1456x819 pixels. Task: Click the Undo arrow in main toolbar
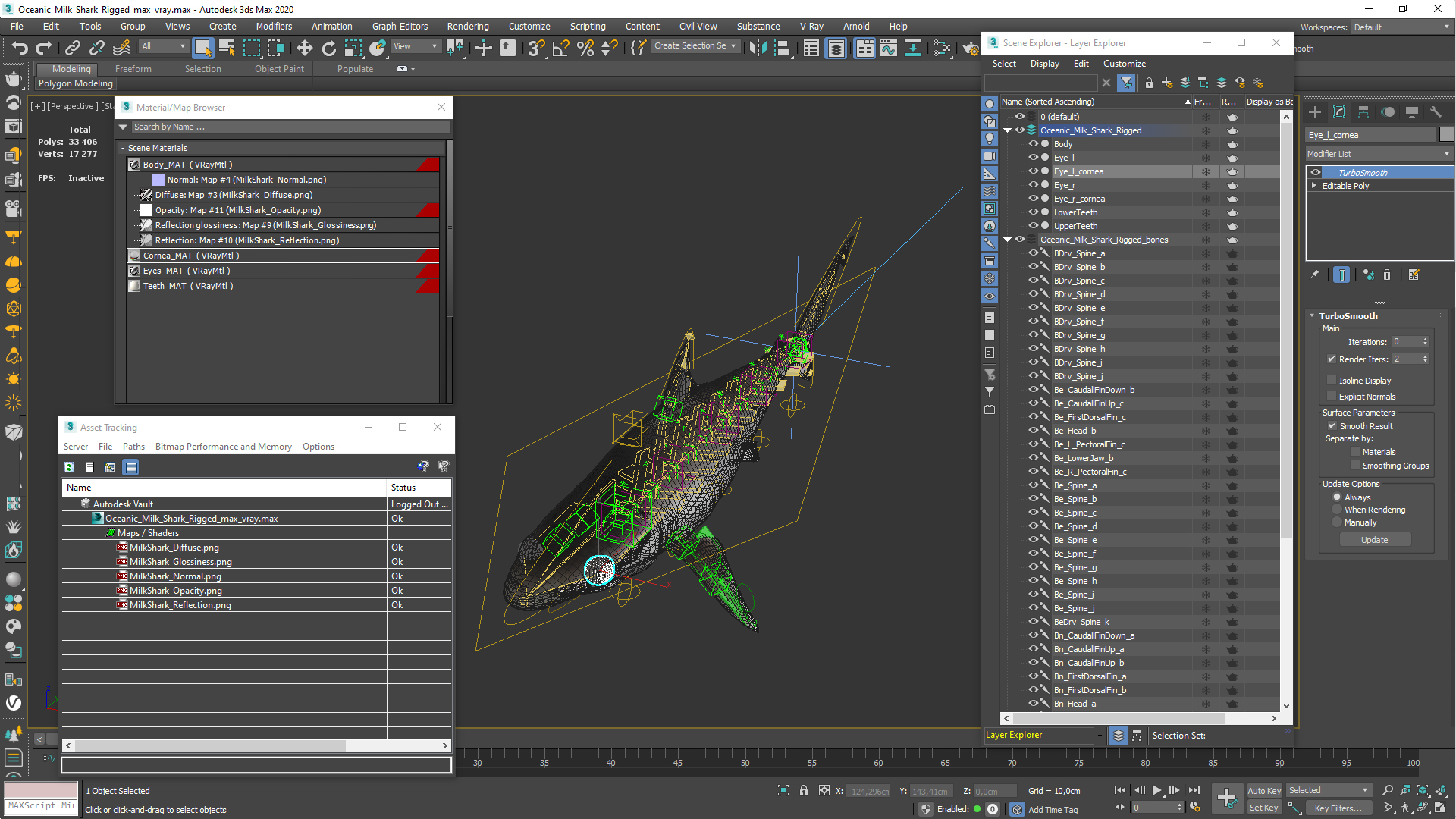click(x=19, y=48)
